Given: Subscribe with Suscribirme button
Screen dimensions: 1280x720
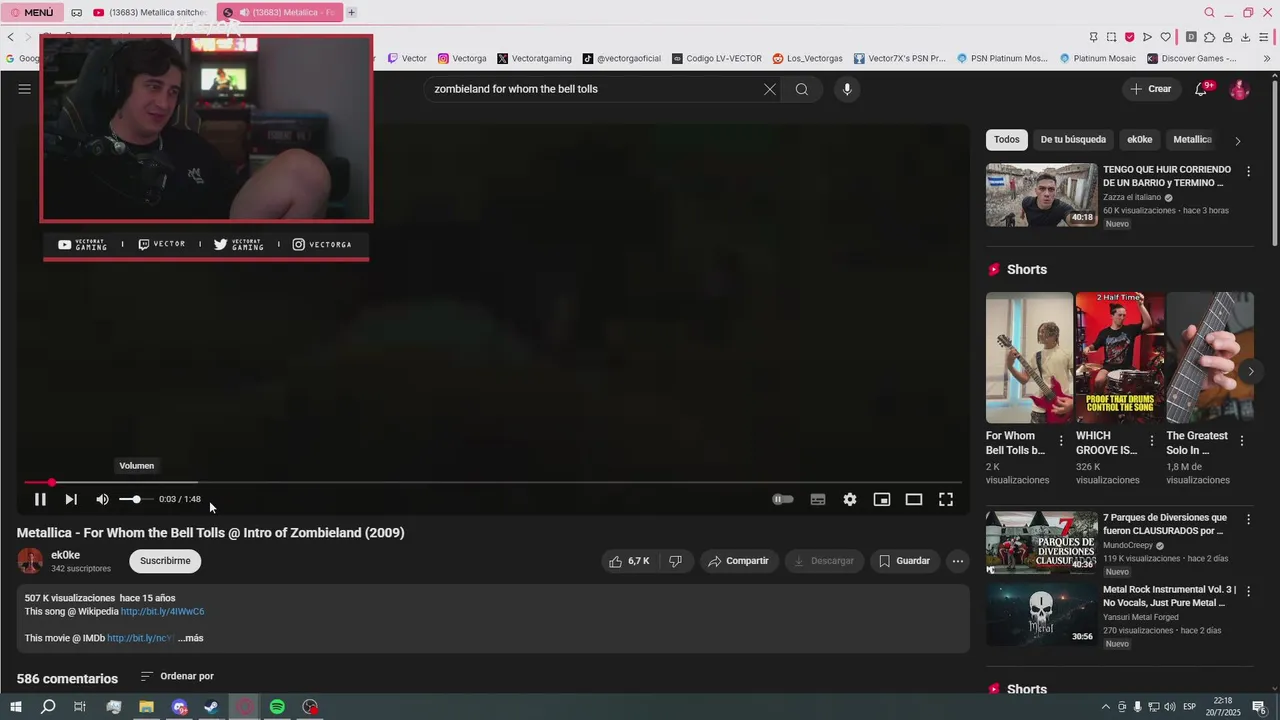Looking at the screenshot, I should pos(165,561).
